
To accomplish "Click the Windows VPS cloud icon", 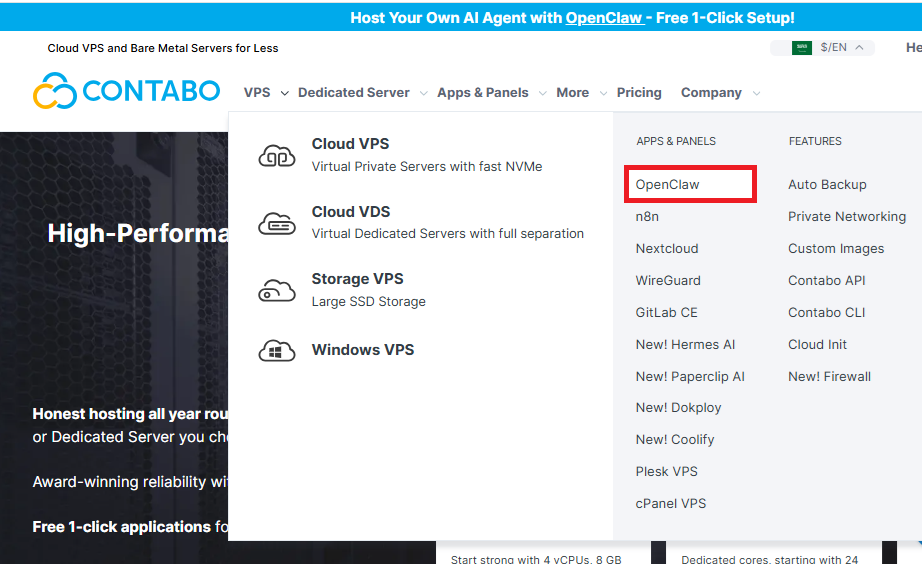I will coord(277,351).
